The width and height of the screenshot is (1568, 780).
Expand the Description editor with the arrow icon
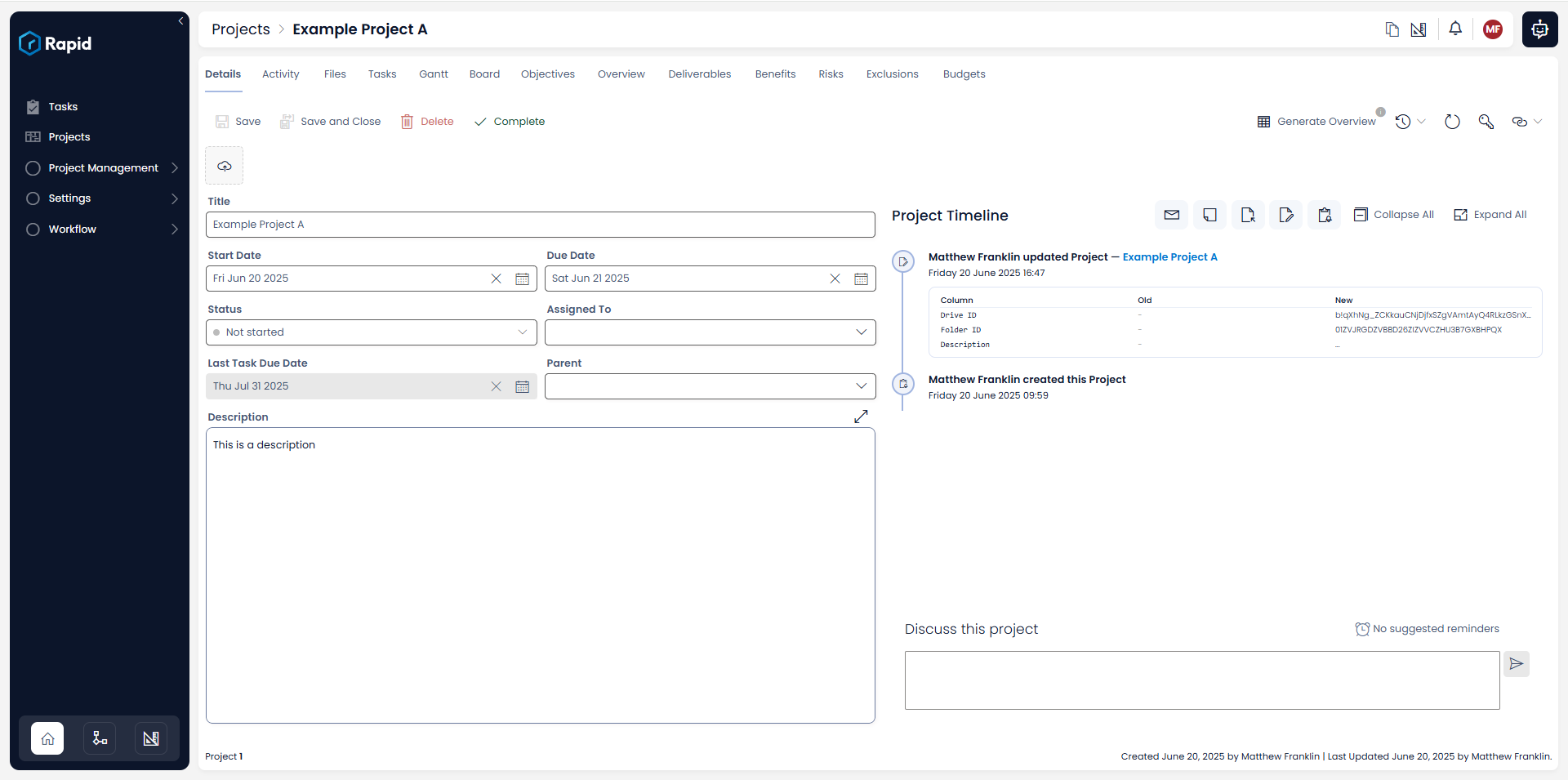click(861, 417)
